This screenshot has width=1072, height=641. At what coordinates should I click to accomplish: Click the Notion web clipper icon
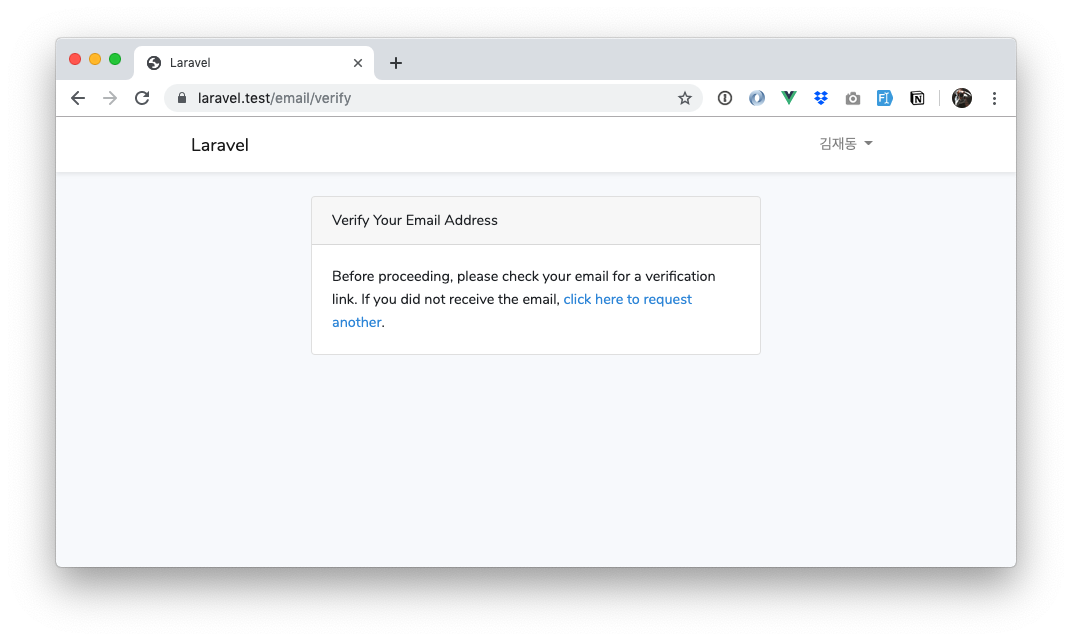[917, 98]
